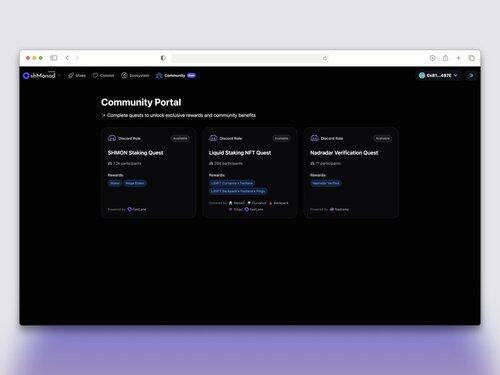
Task: Open a new tab with plus icon
Action: (x=458, y=58)
